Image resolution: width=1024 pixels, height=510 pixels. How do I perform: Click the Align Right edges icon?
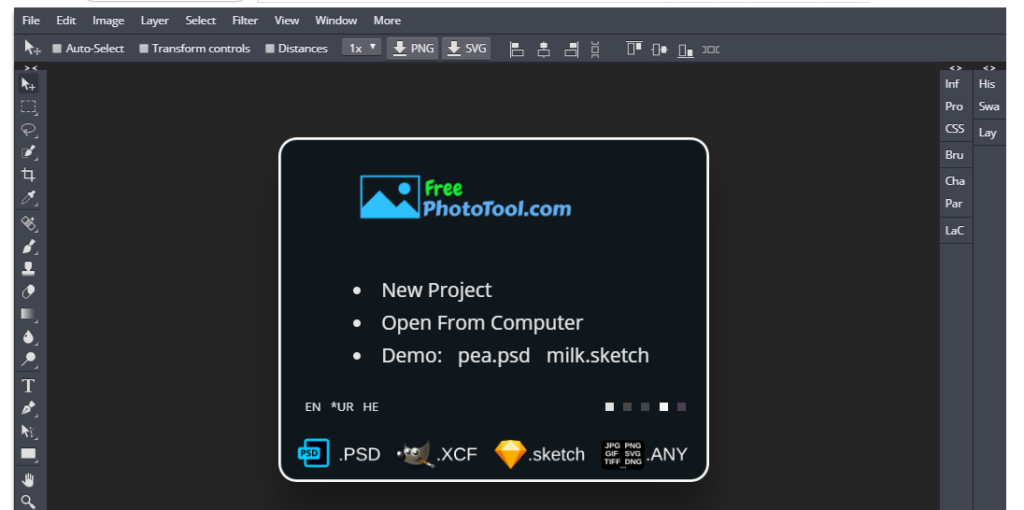(x=571, y=49)
